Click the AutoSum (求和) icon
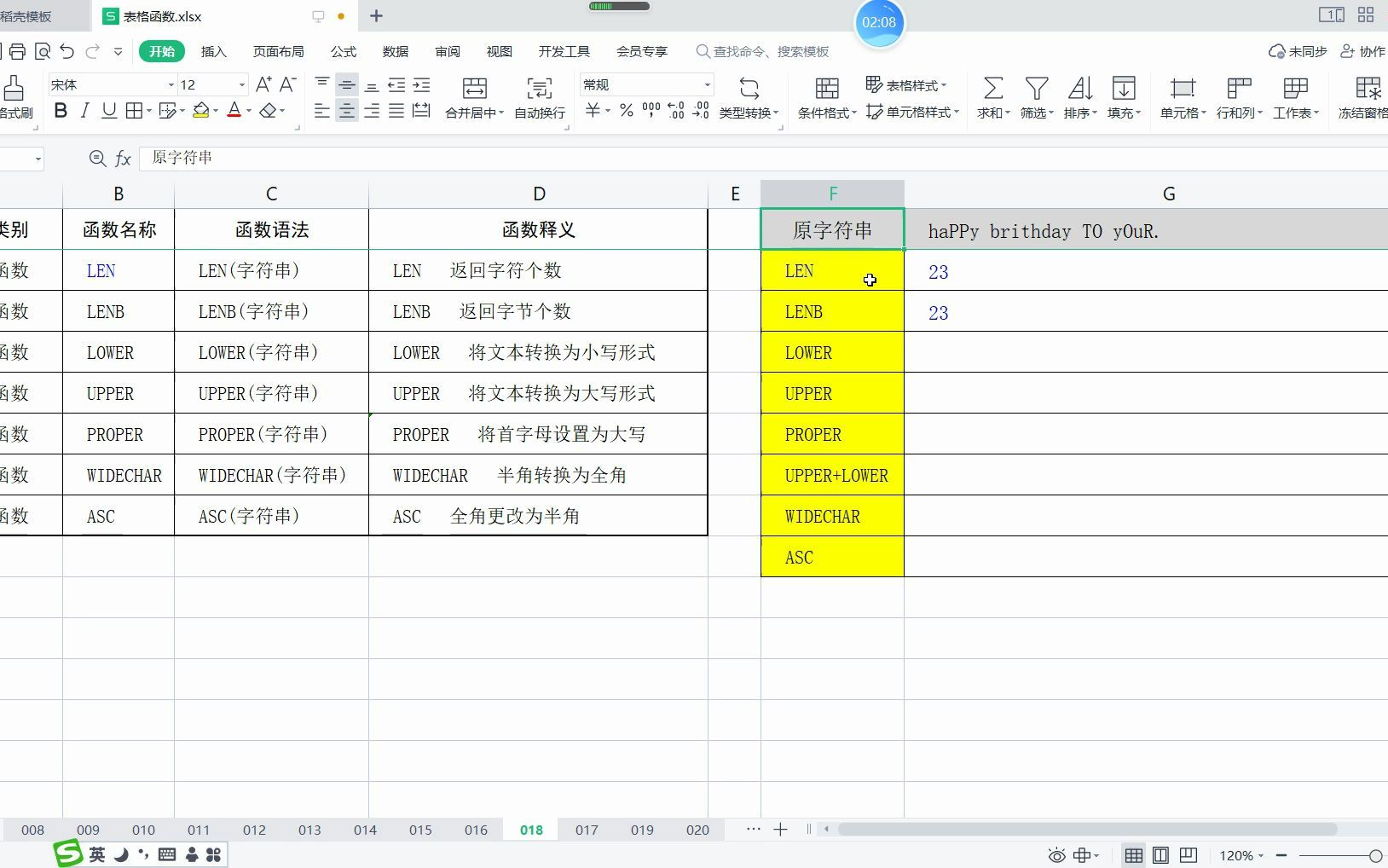This screenshot has width=1388, height=868. coord(992,88)
